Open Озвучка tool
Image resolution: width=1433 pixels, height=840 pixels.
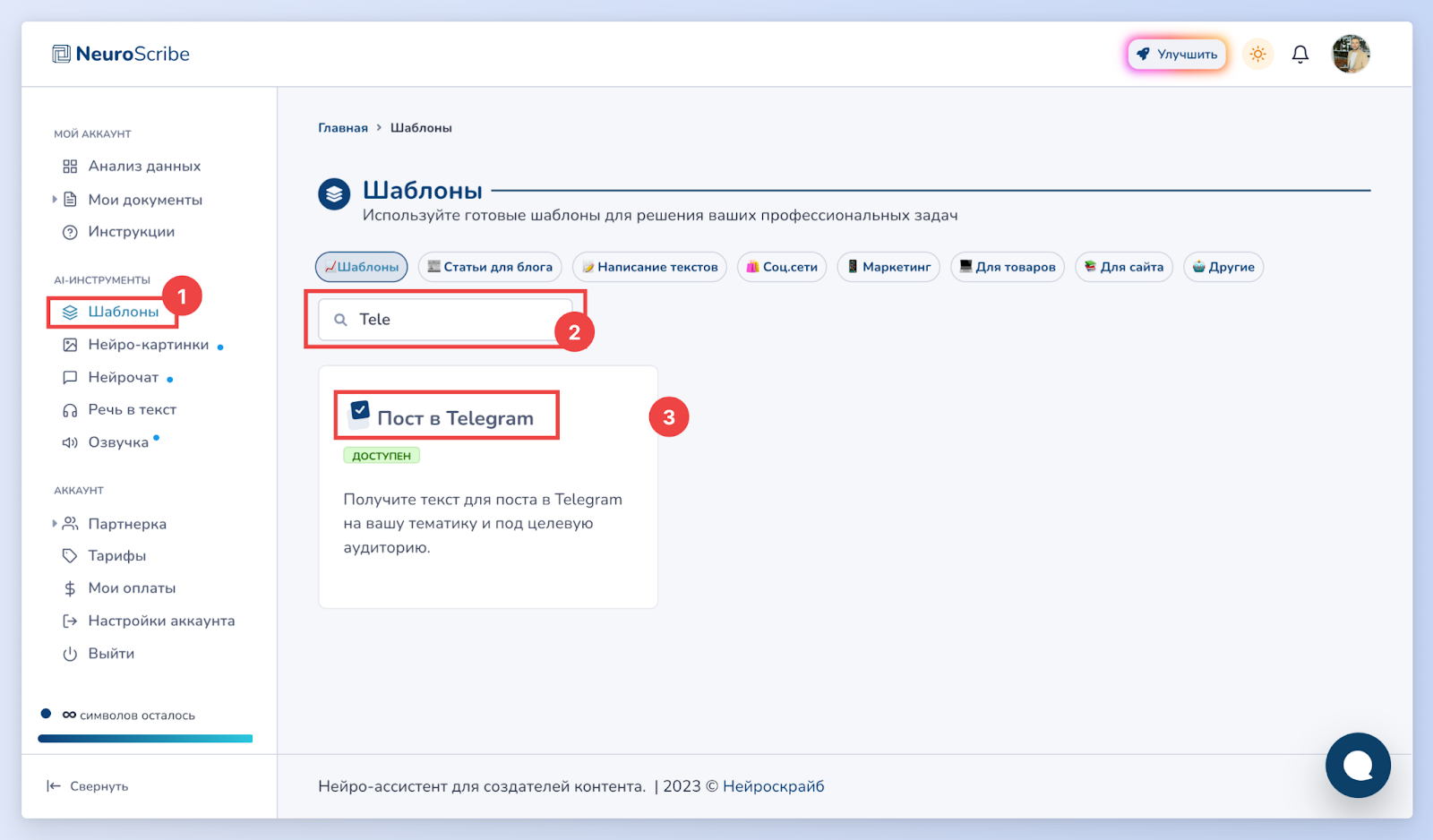click(118, 442)
